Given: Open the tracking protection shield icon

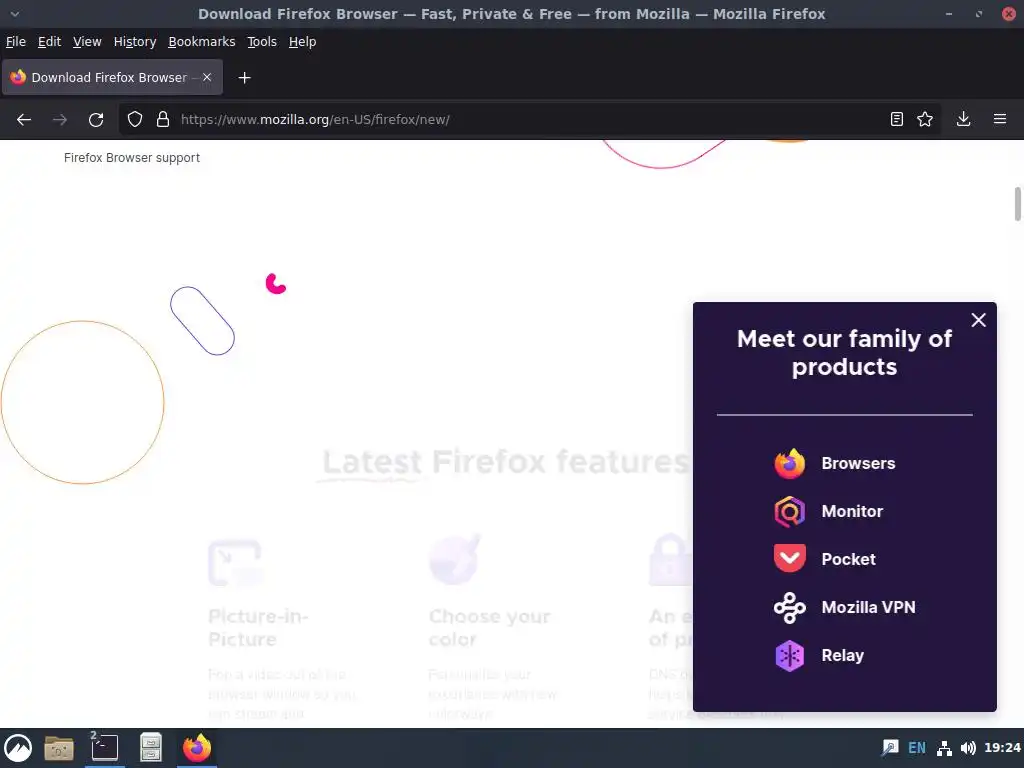Looking at the screenshot, I should (135, 120).
